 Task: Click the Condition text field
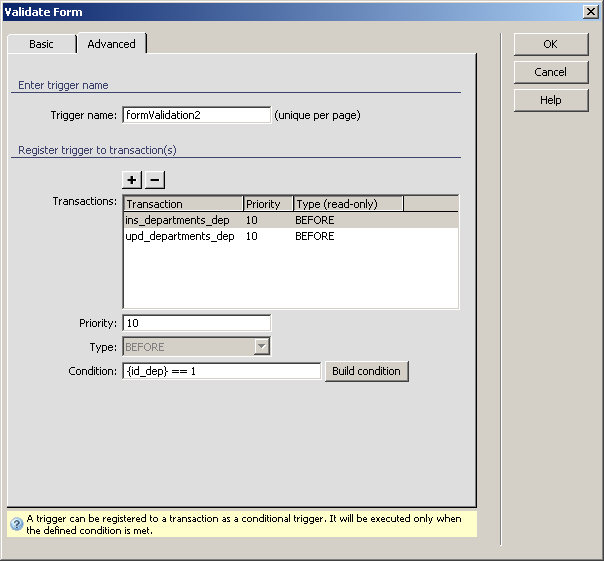(x=221, y=371)
